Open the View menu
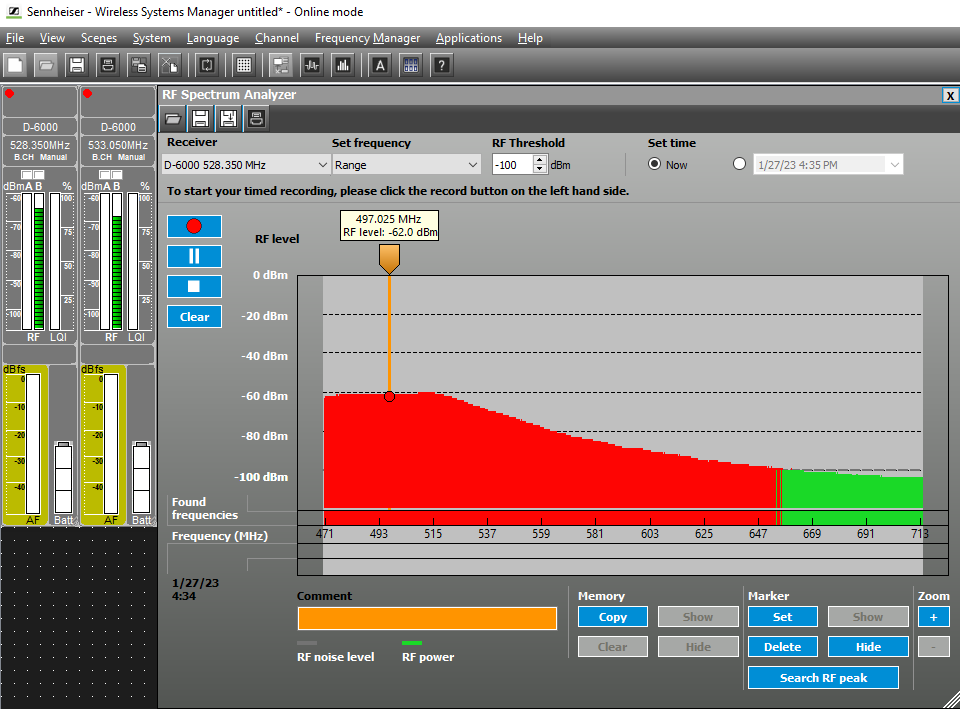This screenshot has width=960, height=709. [x=52, y=38]
